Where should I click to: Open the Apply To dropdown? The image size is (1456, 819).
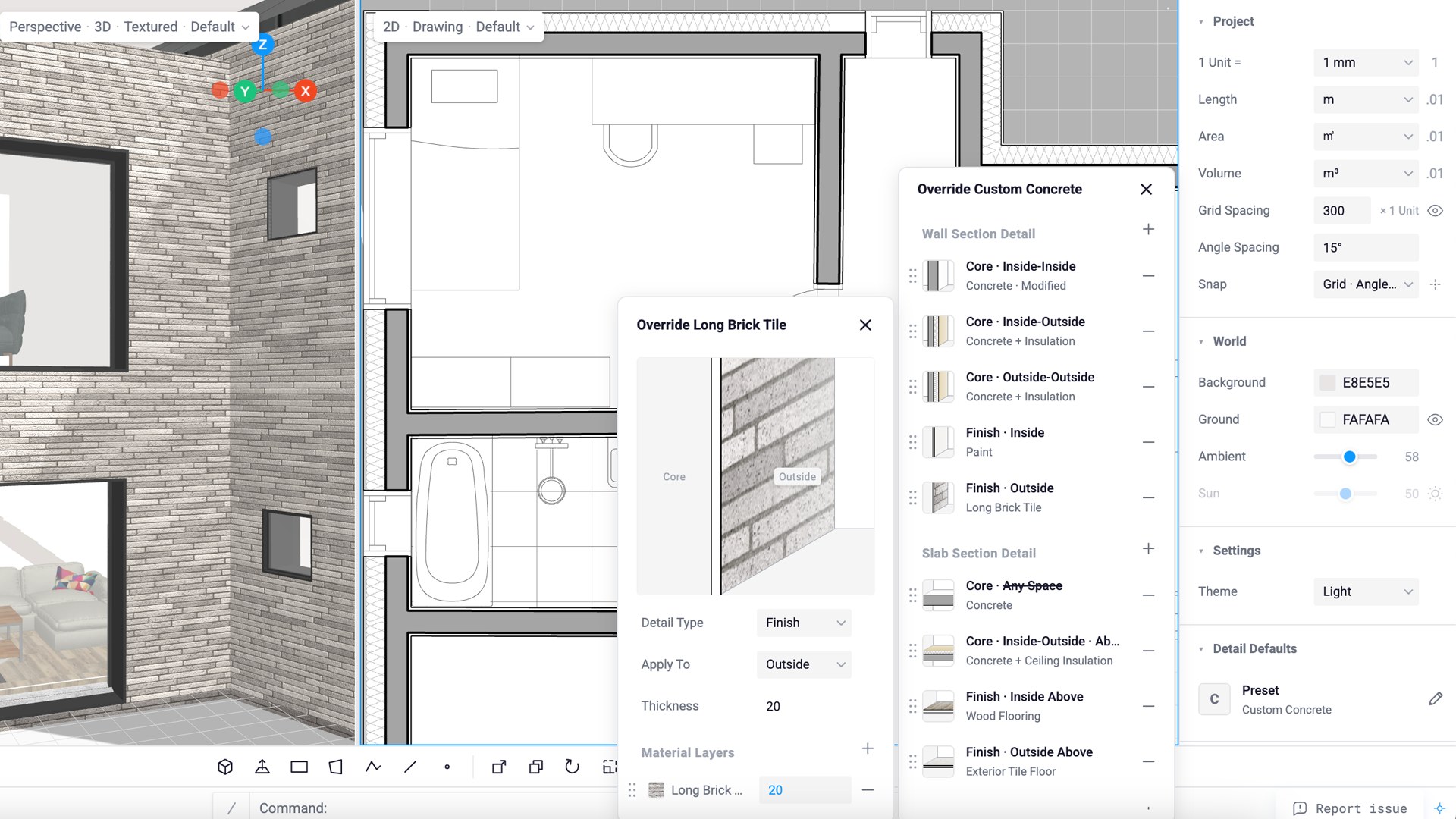[804, 664]
